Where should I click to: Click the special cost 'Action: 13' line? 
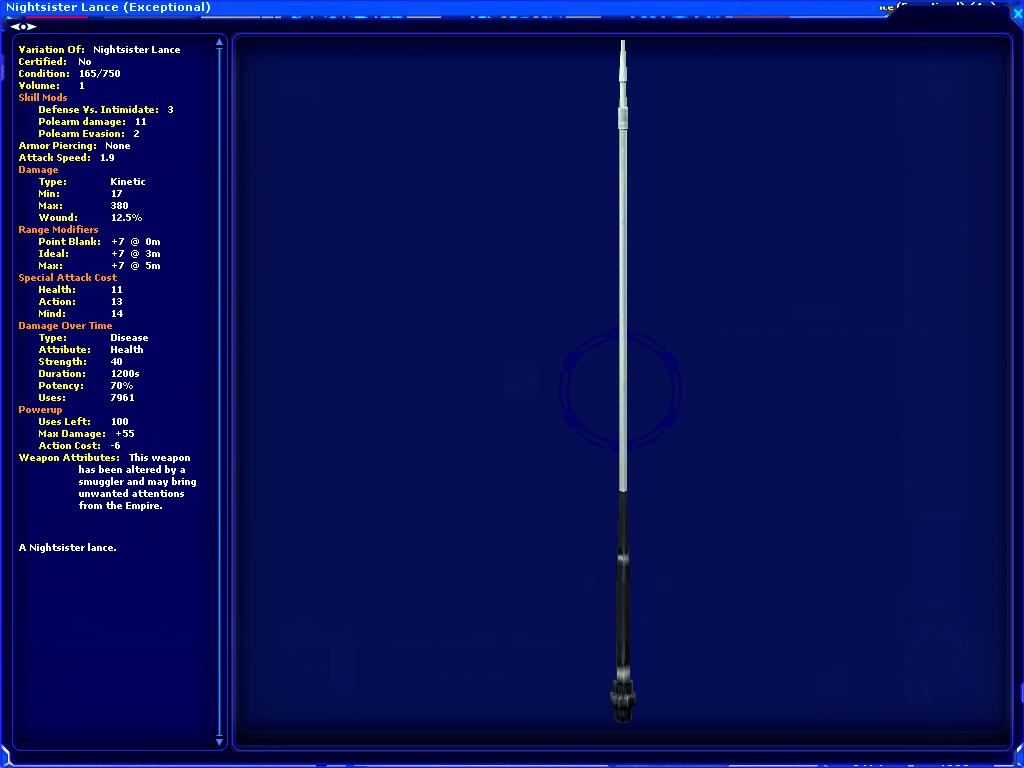(80, 302)
